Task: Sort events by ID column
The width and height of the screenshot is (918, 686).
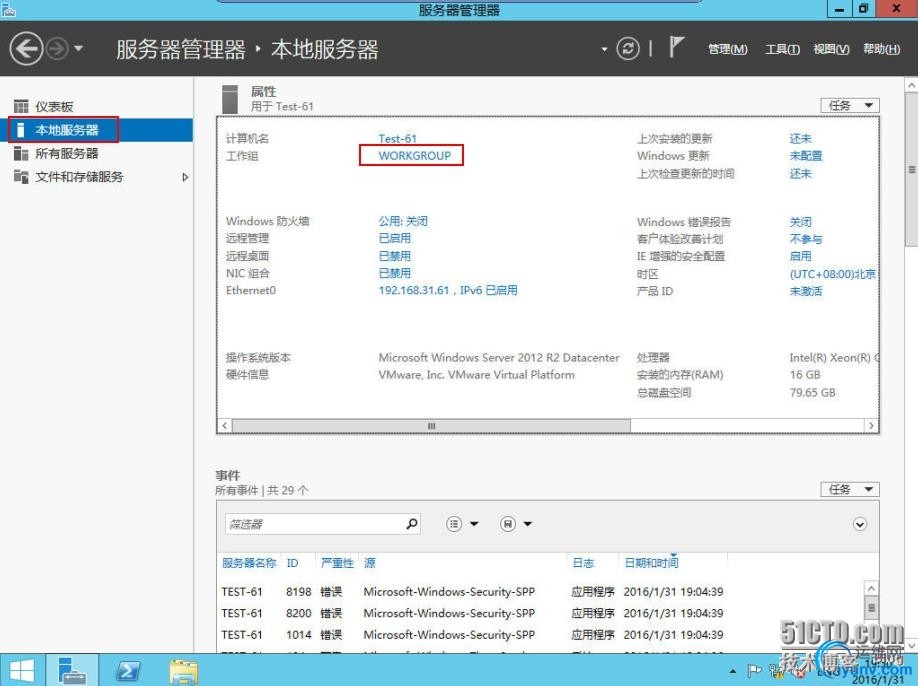Action: click(292, 563)
